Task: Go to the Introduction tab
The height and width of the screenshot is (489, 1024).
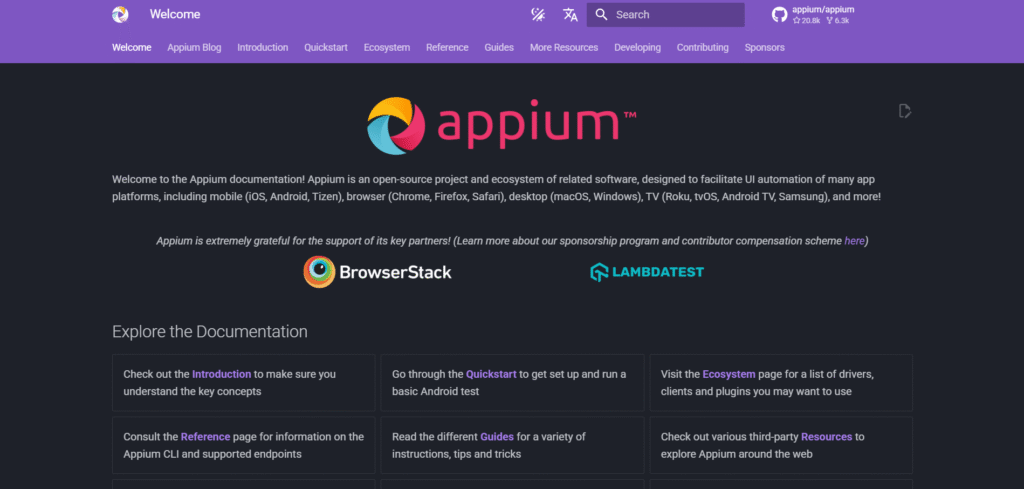Action: tap(263, 48)
